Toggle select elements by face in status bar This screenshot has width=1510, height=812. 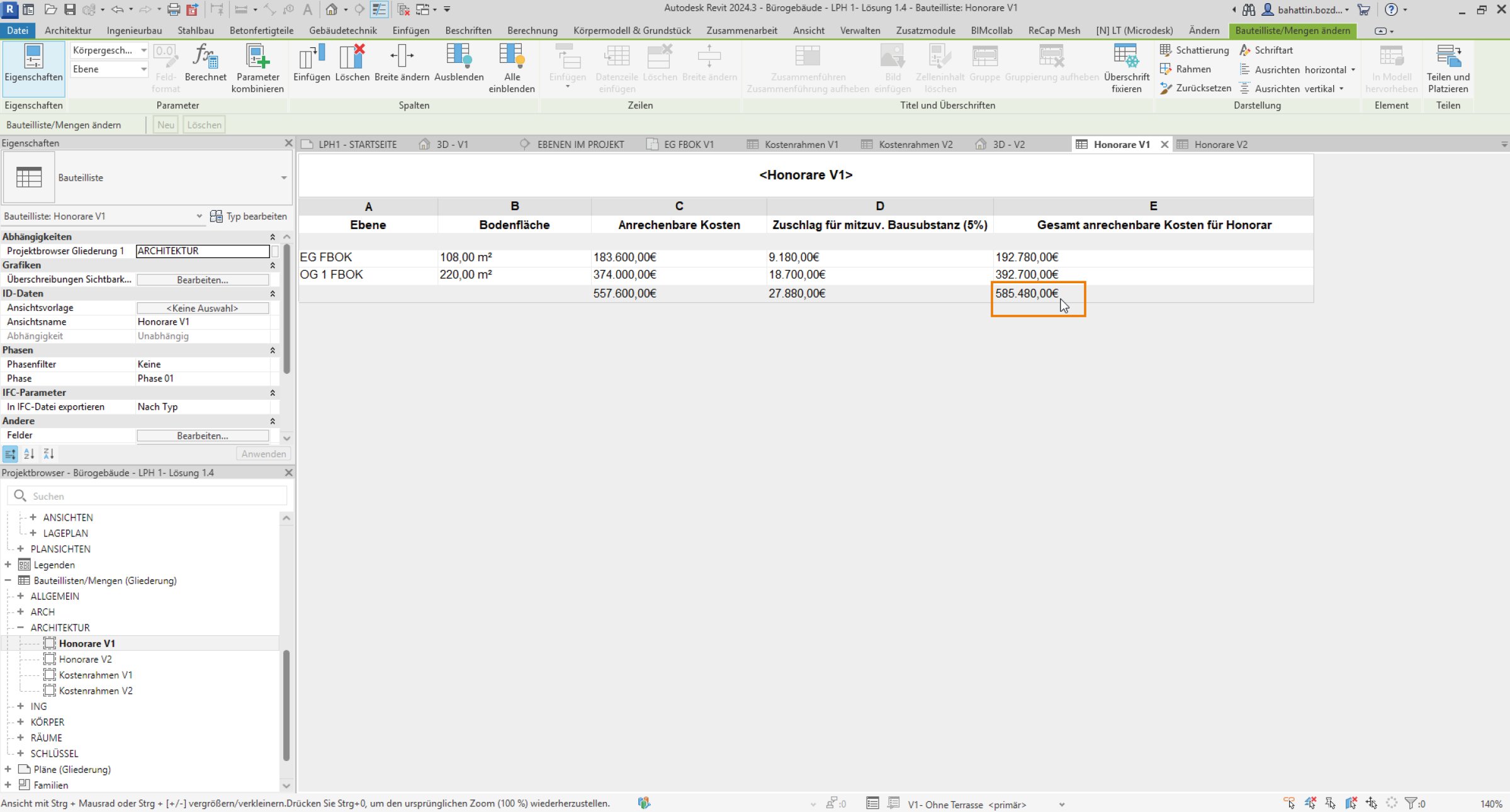pos(1351,803)
